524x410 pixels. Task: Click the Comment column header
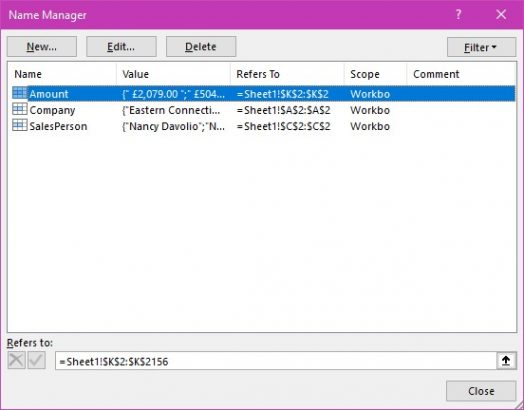point(461,74)
